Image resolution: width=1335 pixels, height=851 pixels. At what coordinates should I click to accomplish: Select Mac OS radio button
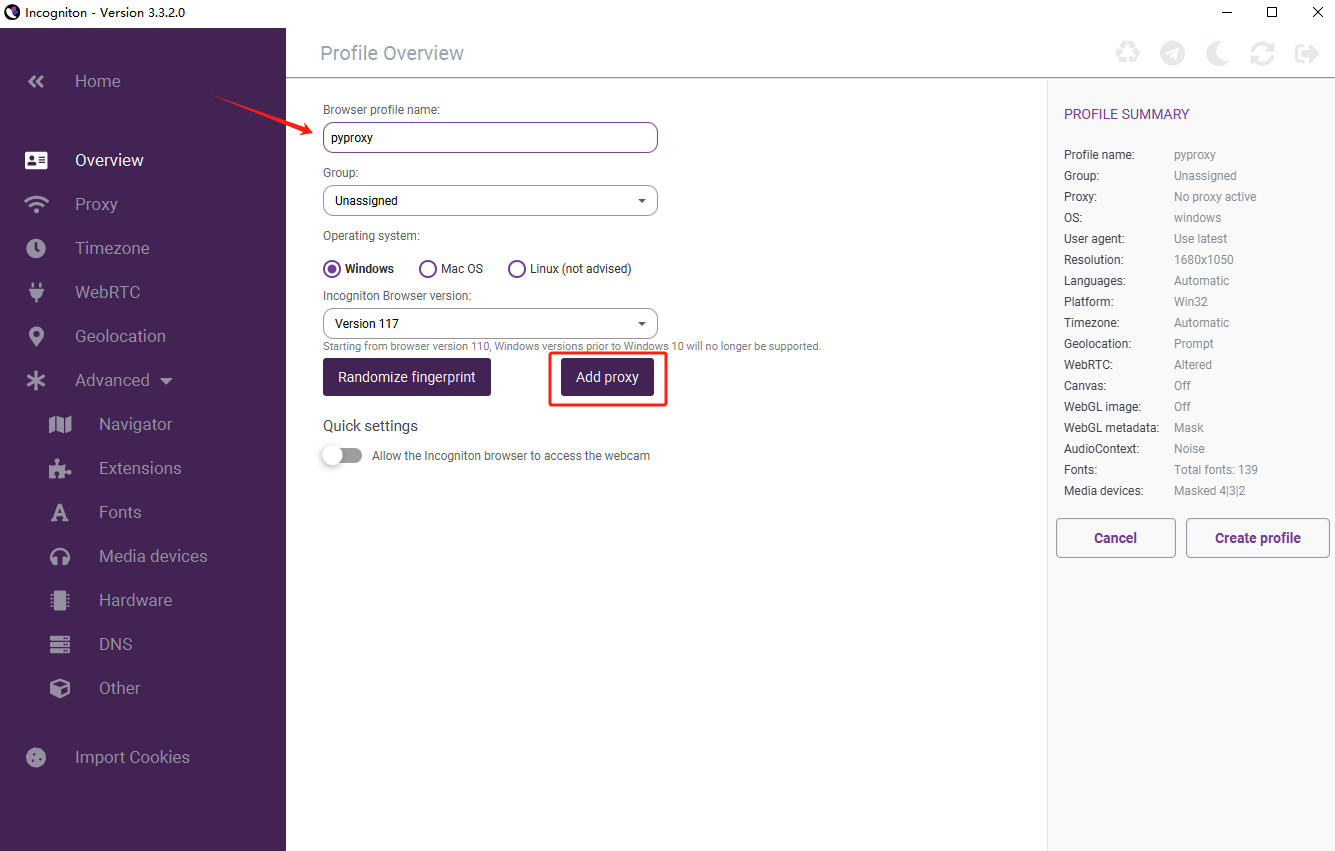428,269
